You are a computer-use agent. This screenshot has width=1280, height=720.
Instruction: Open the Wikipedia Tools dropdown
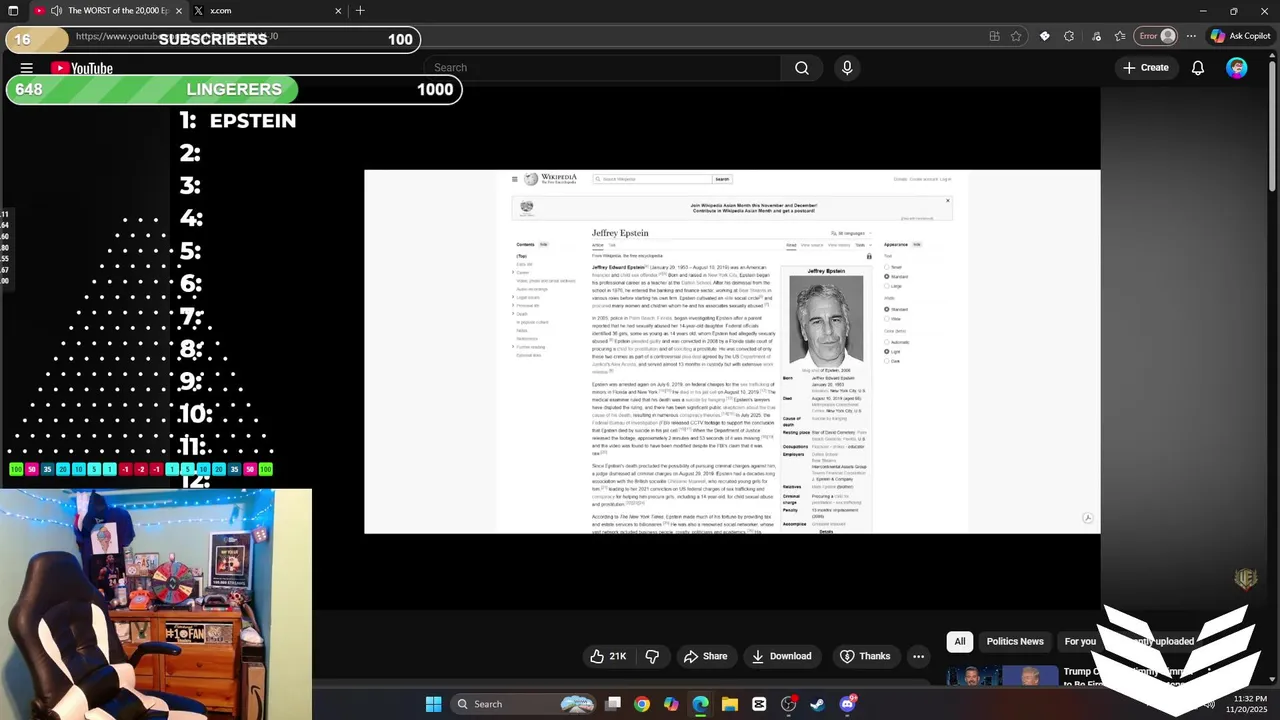tap(864, 245)
